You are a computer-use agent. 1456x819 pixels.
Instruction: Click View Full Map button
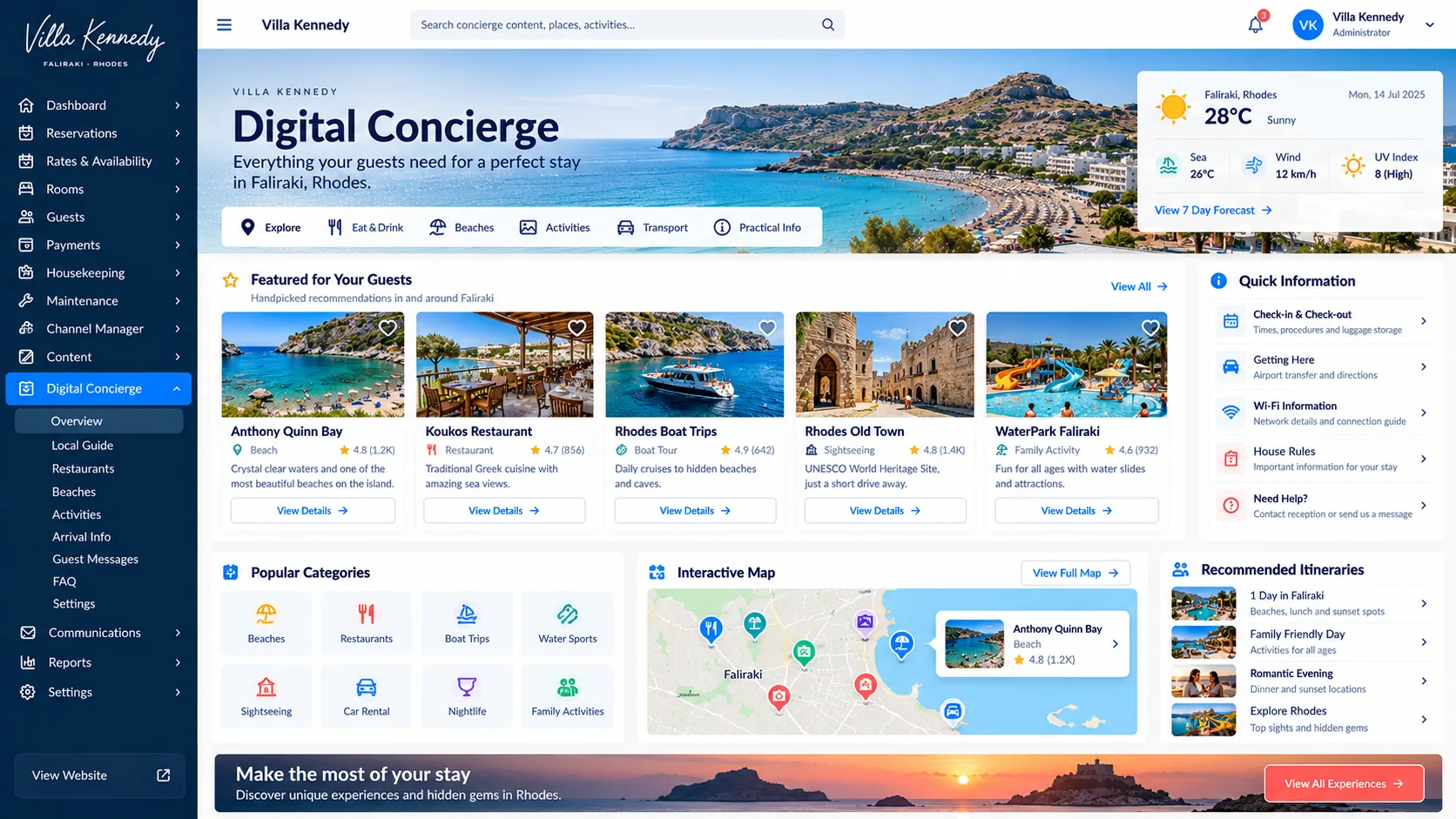click(x=1075, y=573)
